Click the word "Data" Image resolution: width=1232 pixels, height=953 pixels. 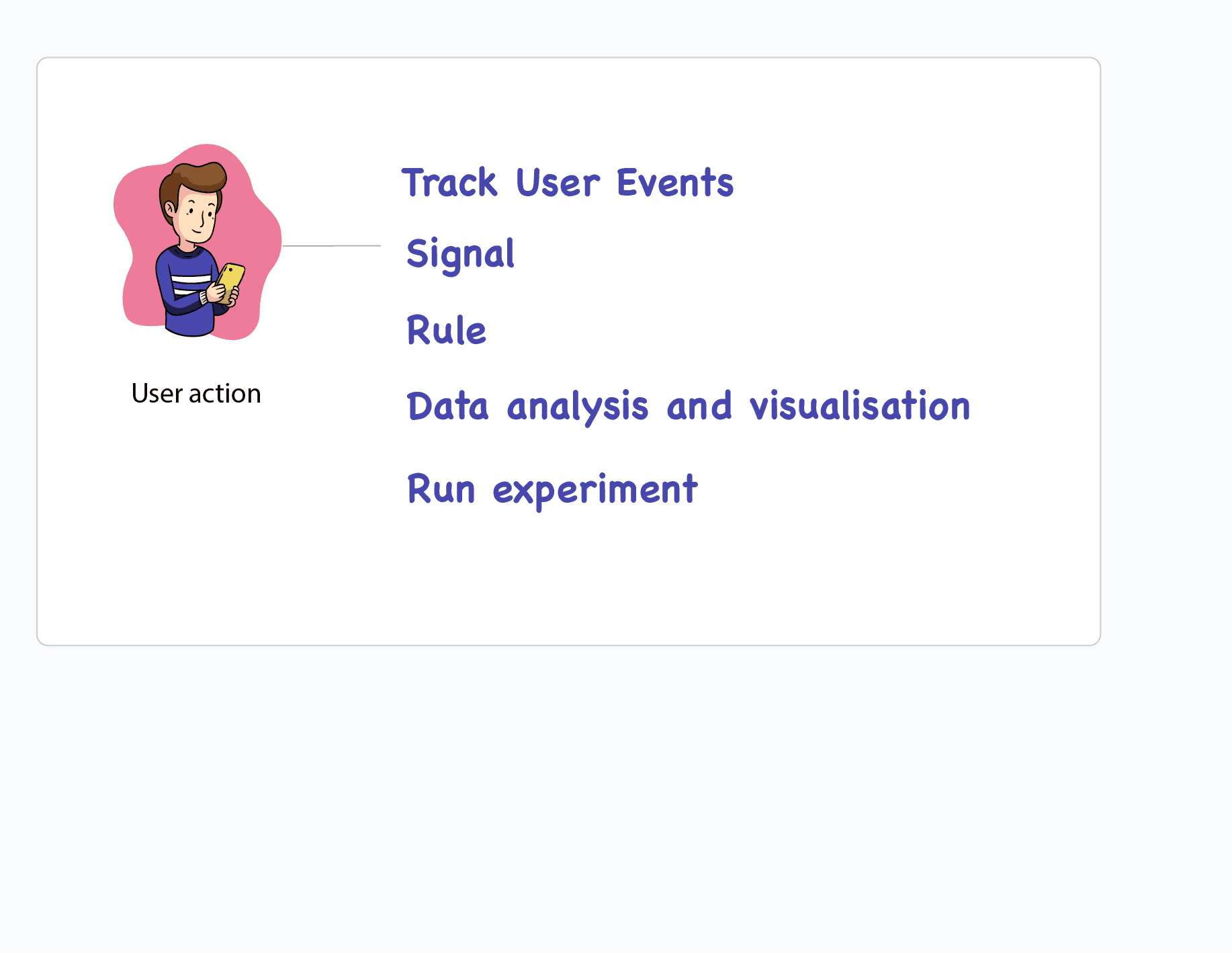tap(447, 407)
